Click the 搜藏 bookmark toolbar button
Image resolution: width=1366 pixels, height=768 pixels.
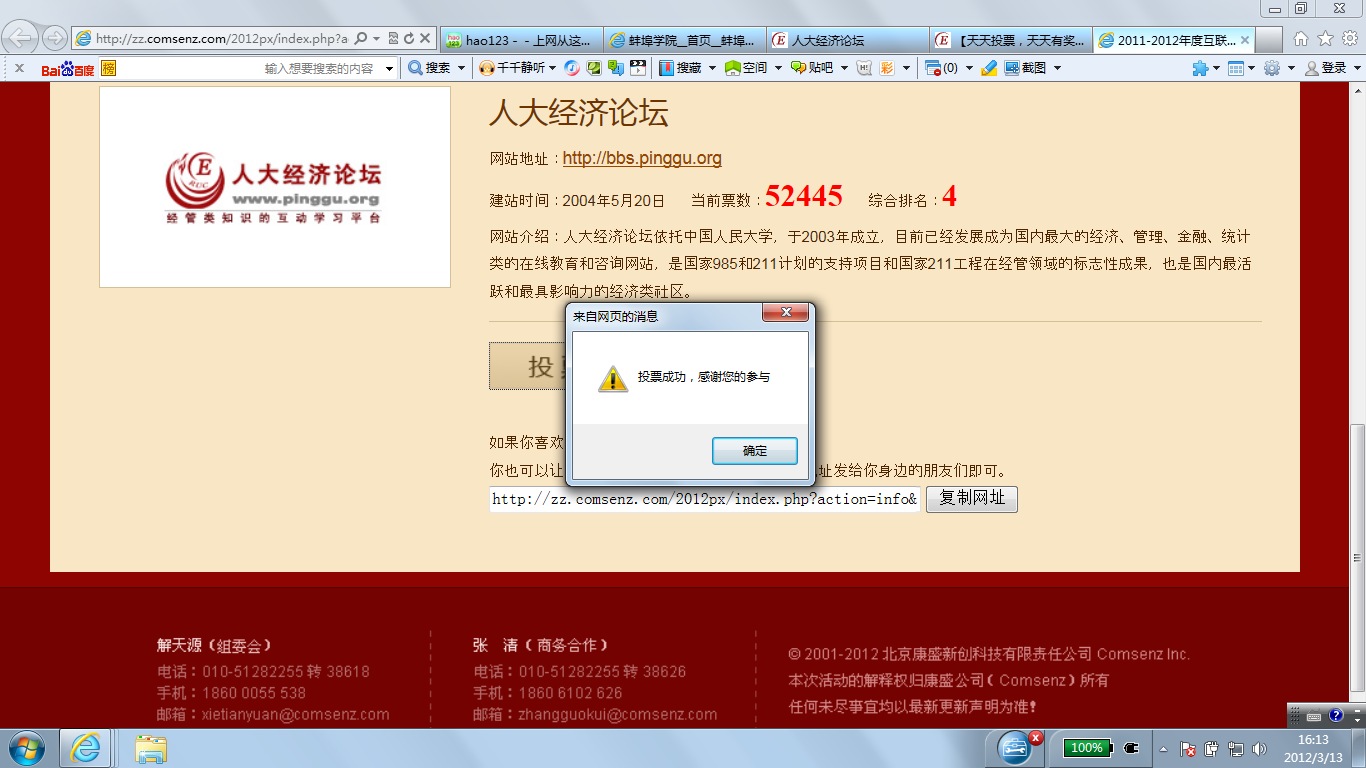point(680,68)
